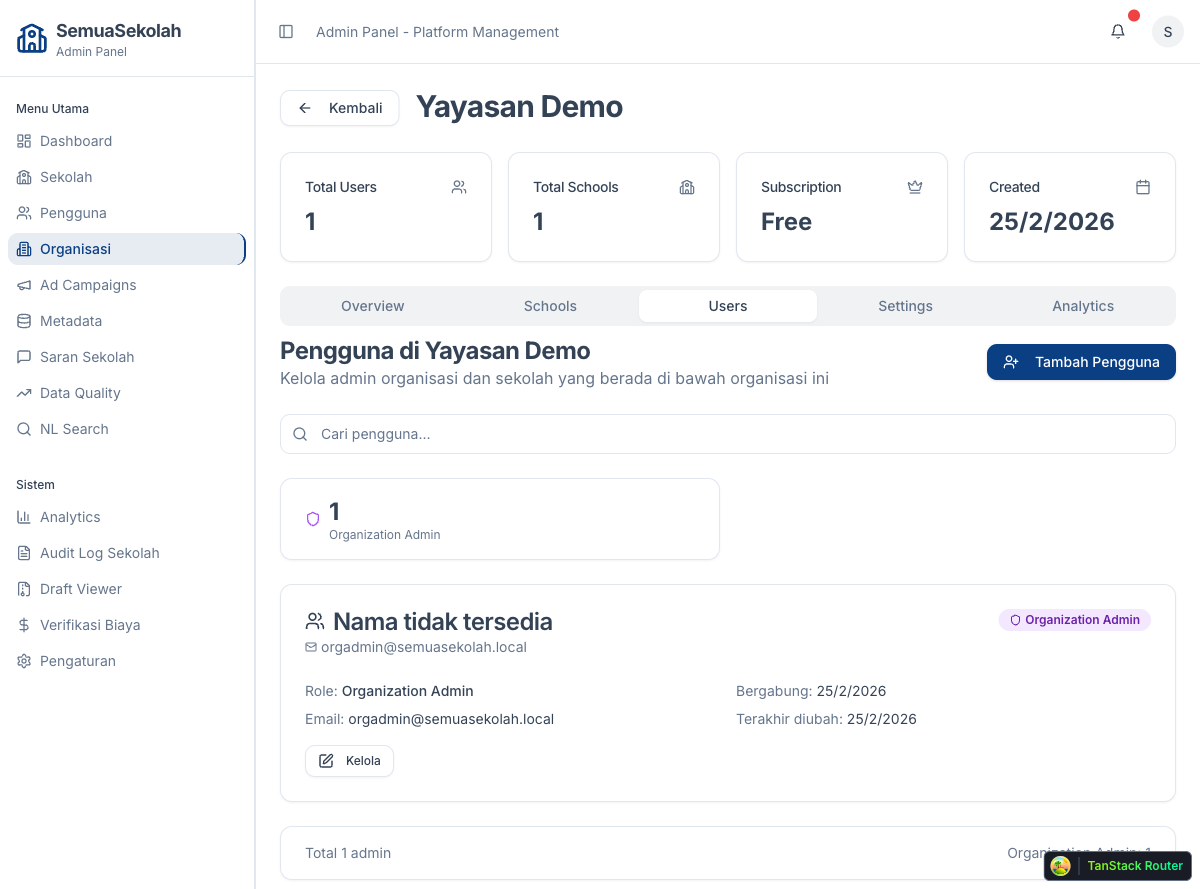Image resolution: width=1200 pixels, height=889 pixels.
Task: Click the Cari pengguna search field
Action: (x=728, y=433)
